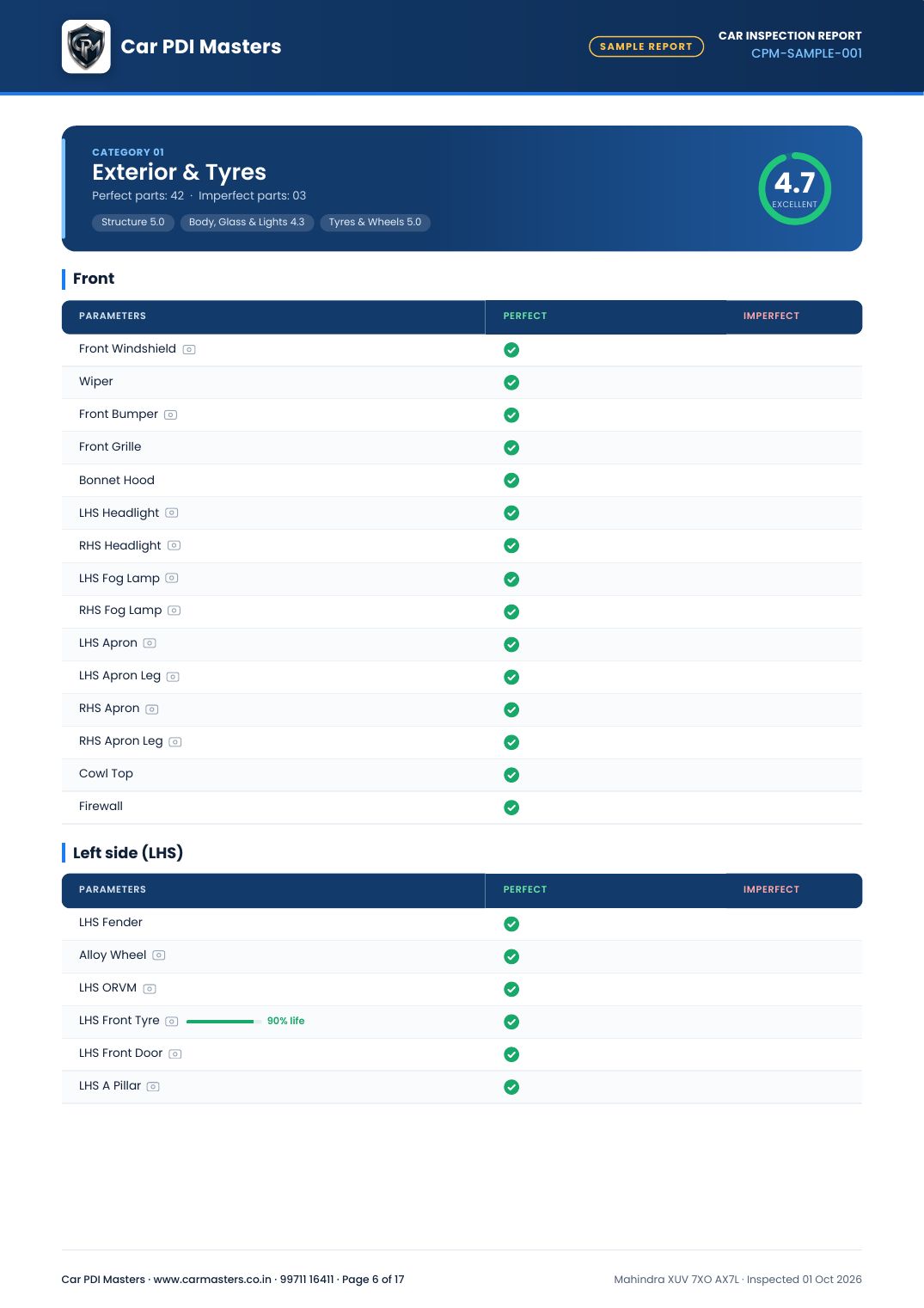924x1308 pixels.
Task: Select the Structure 5.0 chip
Action: [x=133, y=222]
